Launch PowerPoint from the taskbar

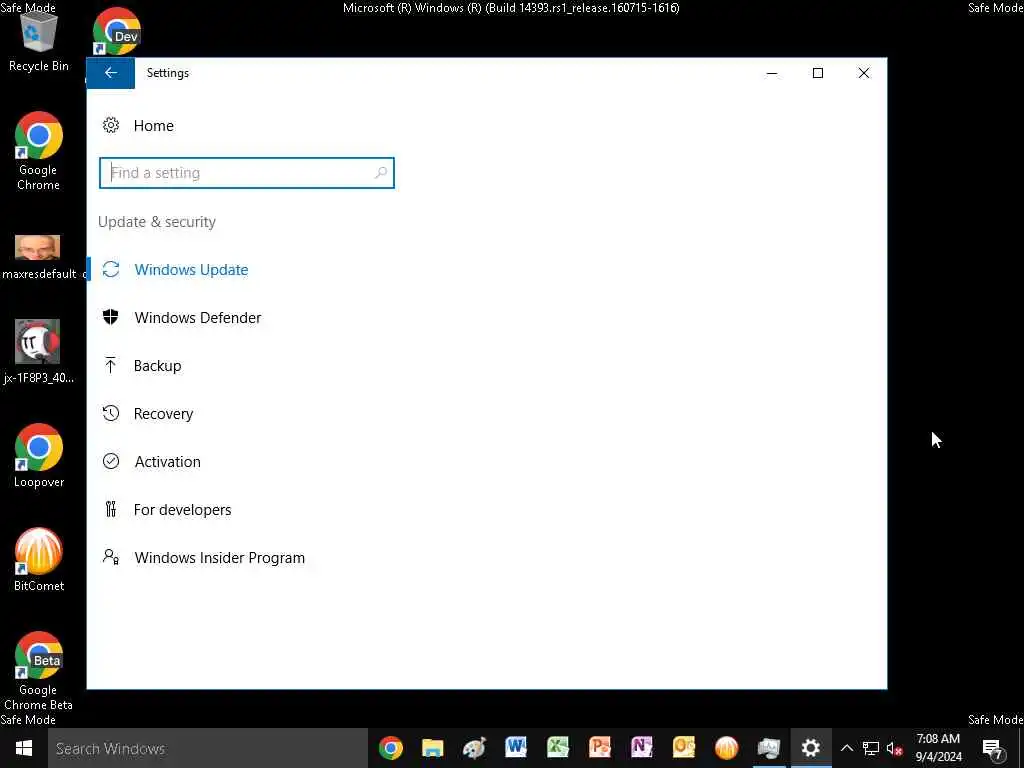pos(600,748)
